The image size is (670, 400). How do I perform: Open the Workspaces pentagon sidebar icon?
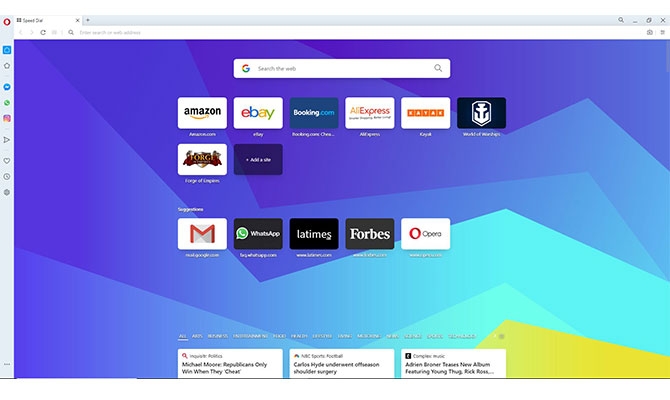7,66
